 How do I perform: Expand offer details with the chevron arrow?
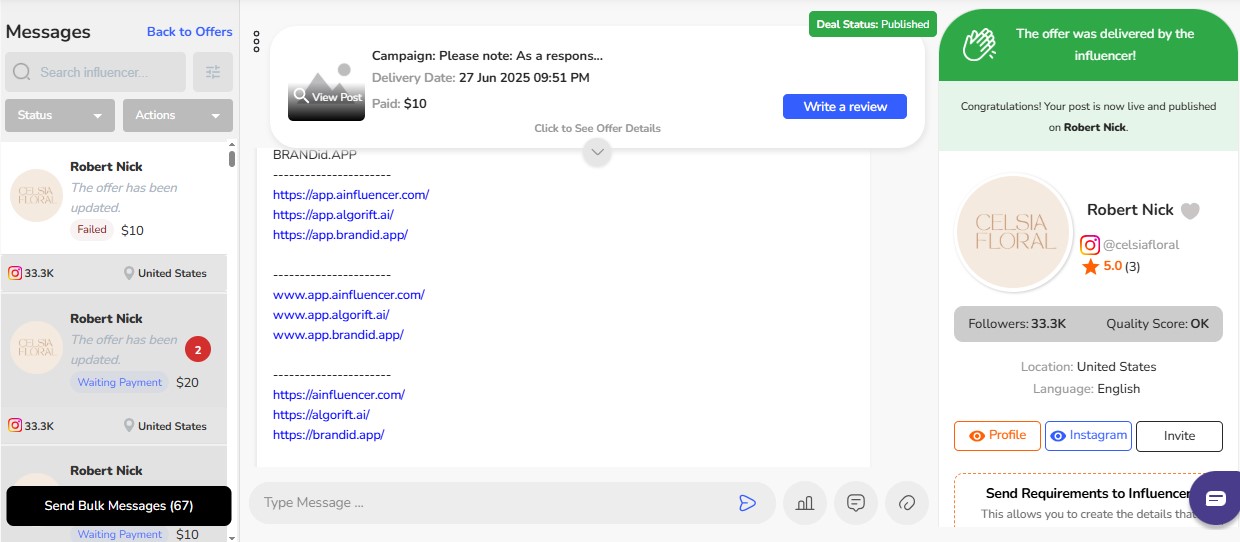pyautogui.click(x=597, y=152)
